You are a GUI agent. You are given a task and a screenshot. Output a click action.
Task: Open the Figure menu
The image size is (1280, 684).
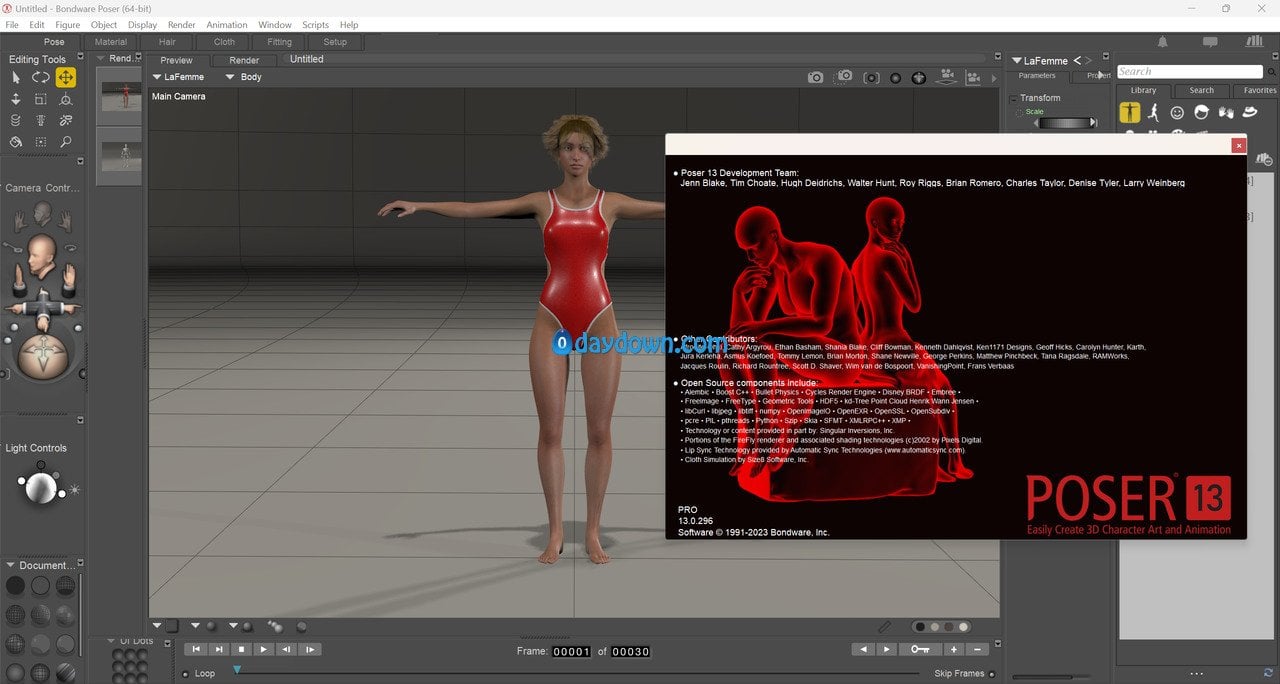[x=68, y=24]
